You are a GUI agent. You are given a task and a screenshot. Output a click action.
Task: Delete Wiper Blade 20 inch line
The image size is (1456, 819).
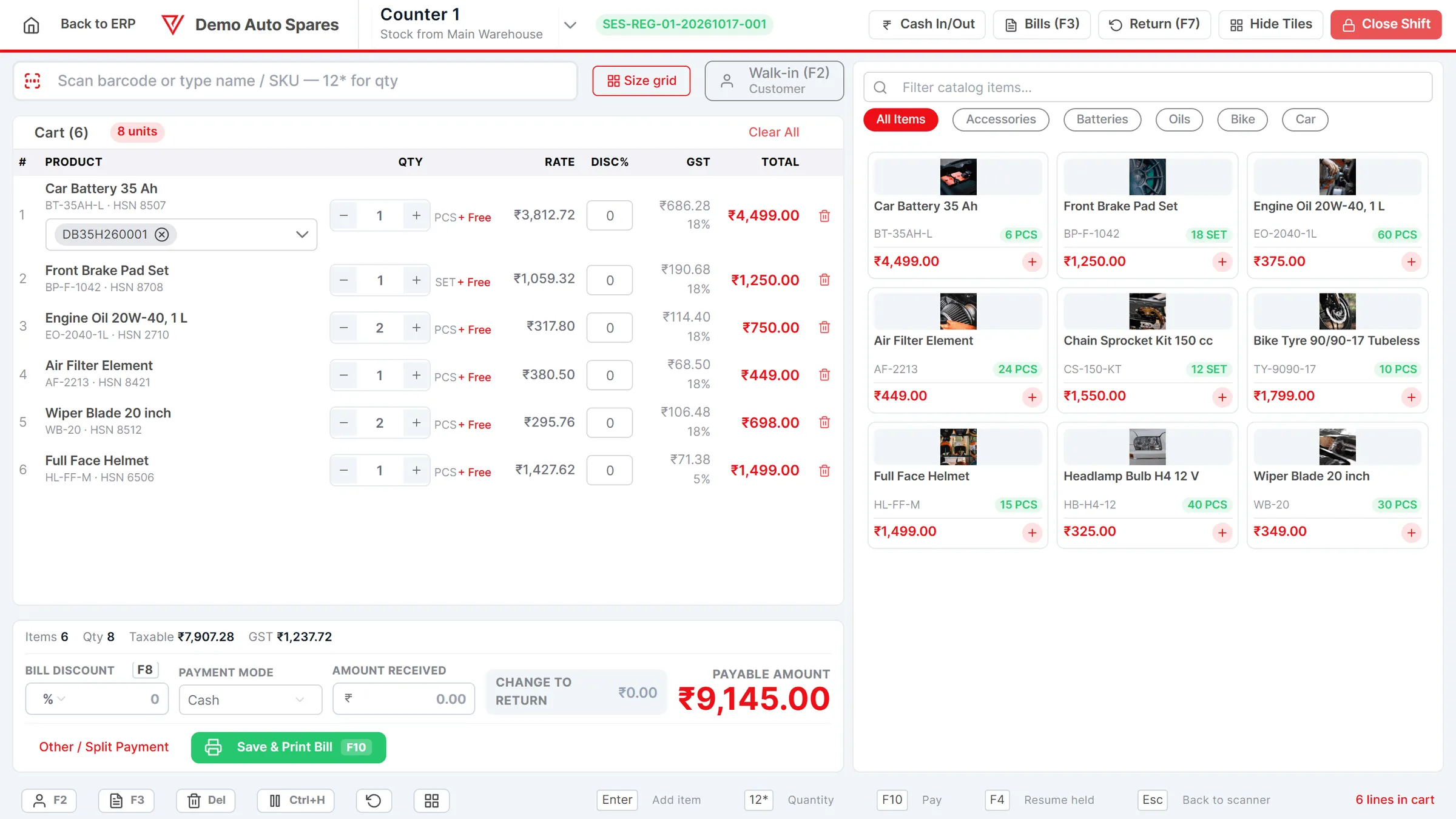coord(824,422)
